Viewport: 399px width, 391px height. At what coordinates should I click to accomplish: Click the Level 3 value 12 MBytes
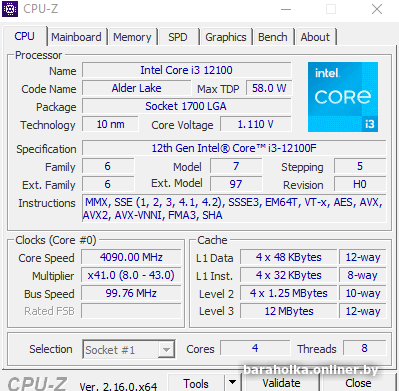[289, 311]
